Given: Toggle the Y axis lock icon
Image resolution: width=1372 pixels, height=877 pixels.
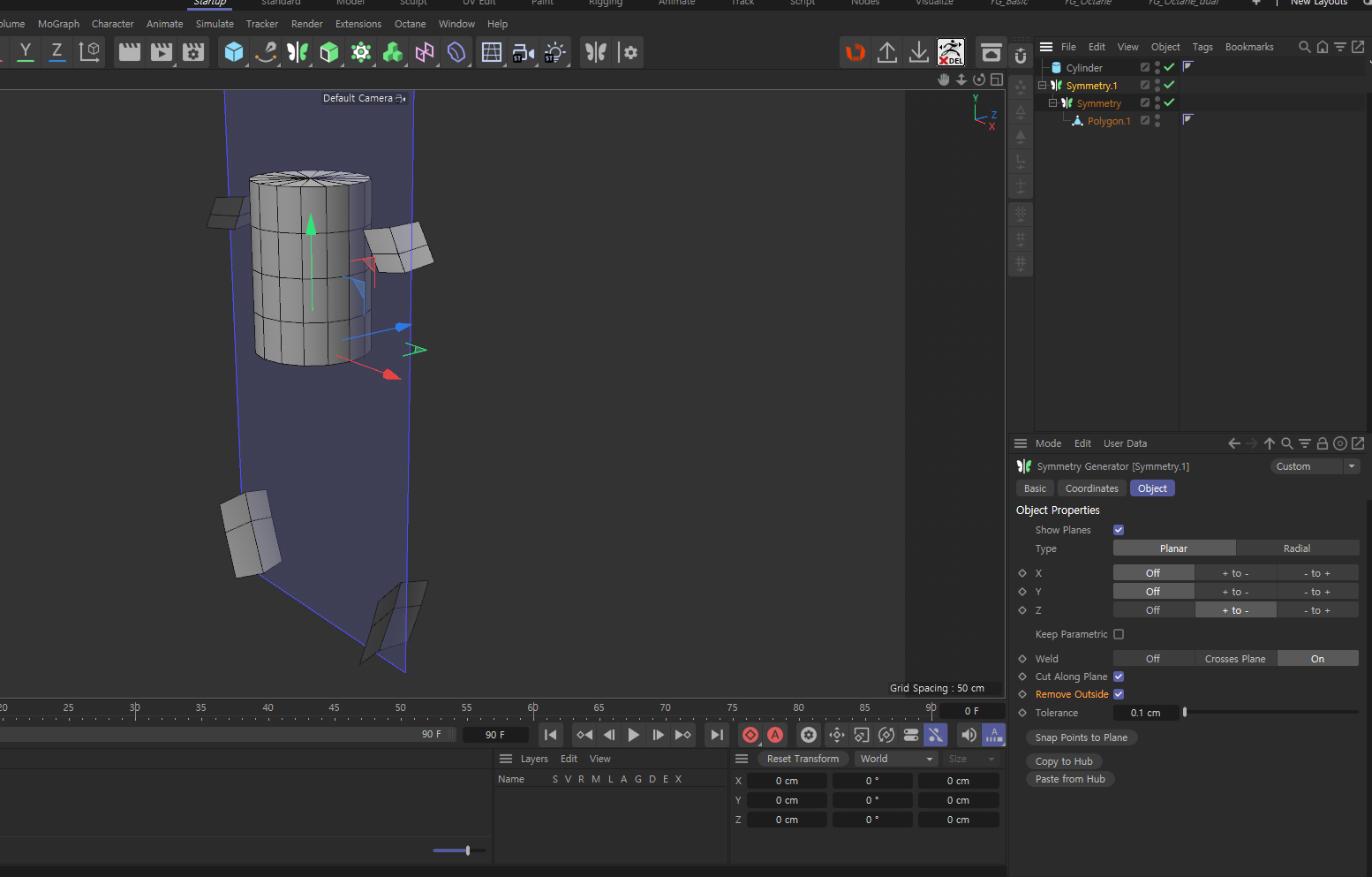Looking at the screenshot, I should tap(26, 52).
